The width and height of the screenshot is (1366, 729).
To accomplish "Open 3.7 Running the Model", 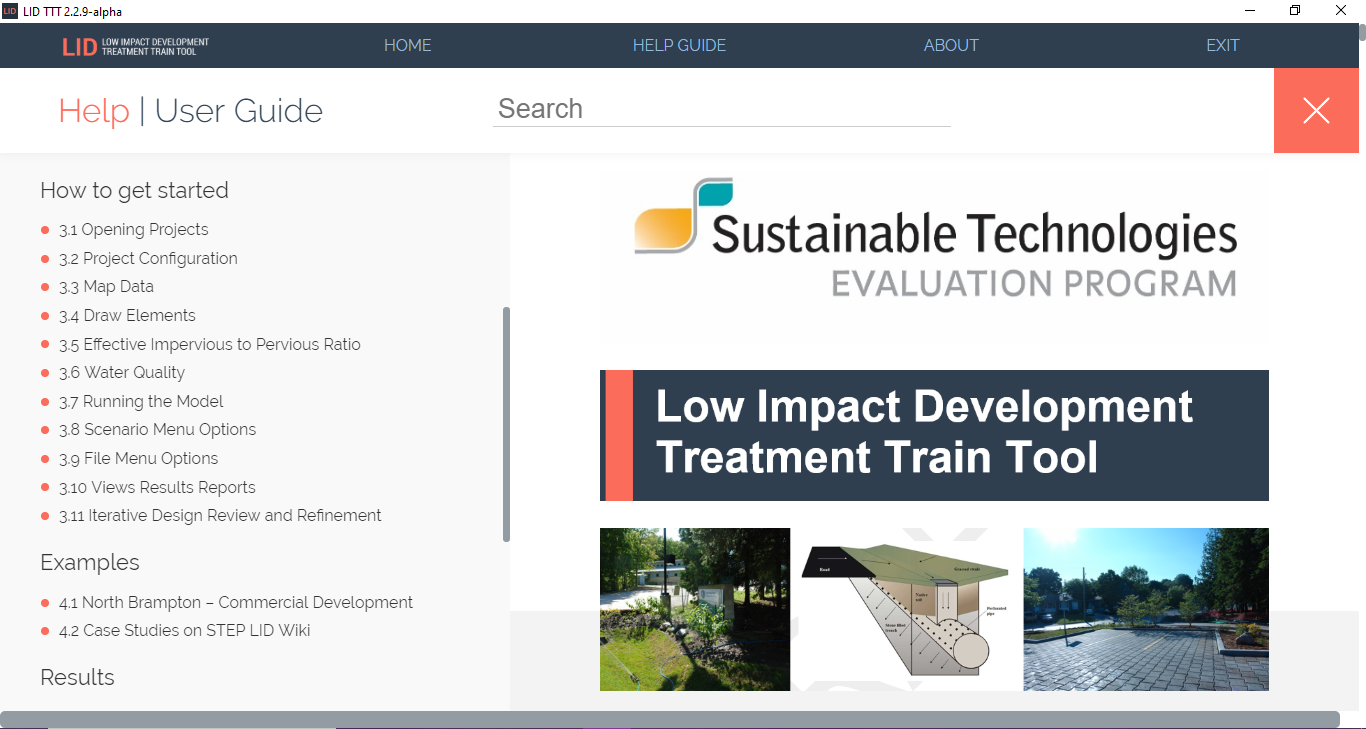I will pyautogui.click(x=141, y=401).
